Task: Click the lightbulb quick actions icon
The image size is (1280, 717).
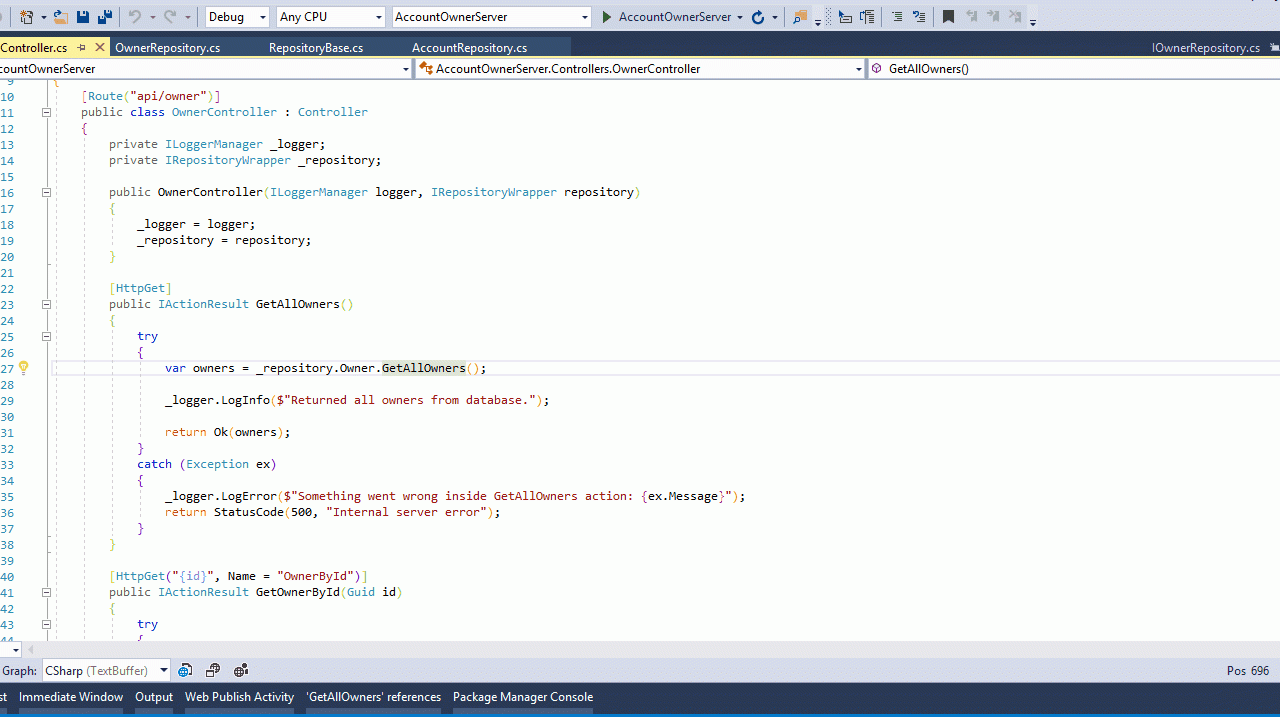Action: tap(24, 368)
